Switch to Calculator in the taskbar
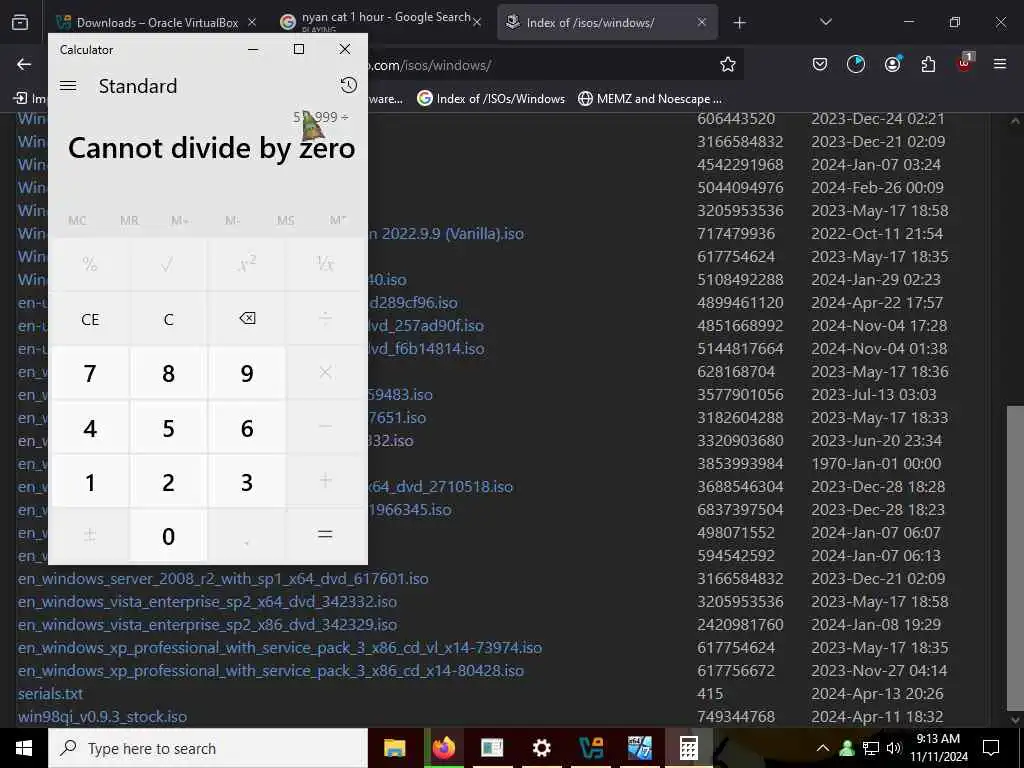The height and width of the screenshot is (768, 1024). tap(688, 748)
